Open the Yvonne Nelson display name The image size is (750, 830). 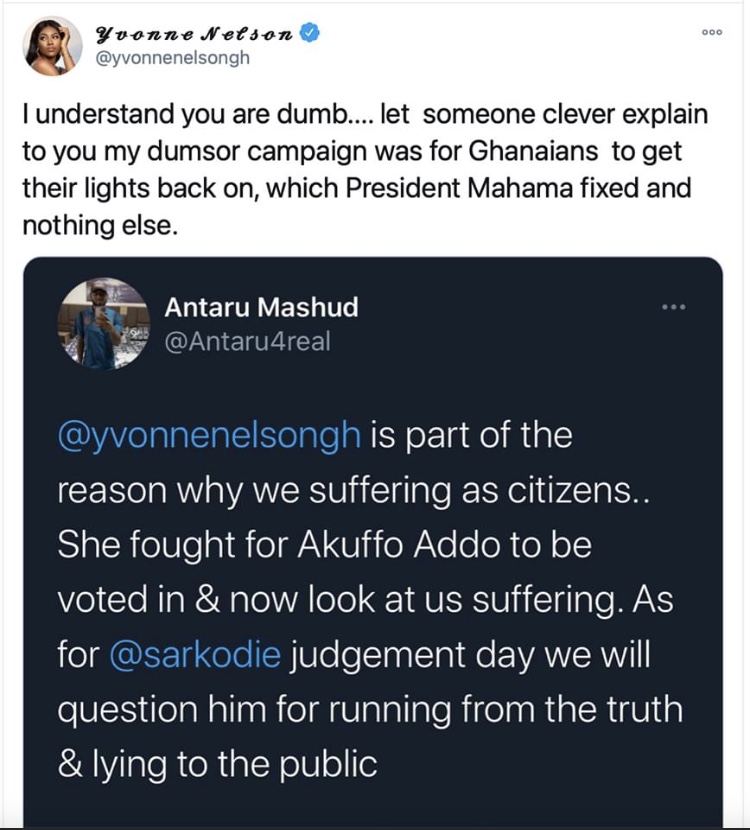click(x=193, y=34)
